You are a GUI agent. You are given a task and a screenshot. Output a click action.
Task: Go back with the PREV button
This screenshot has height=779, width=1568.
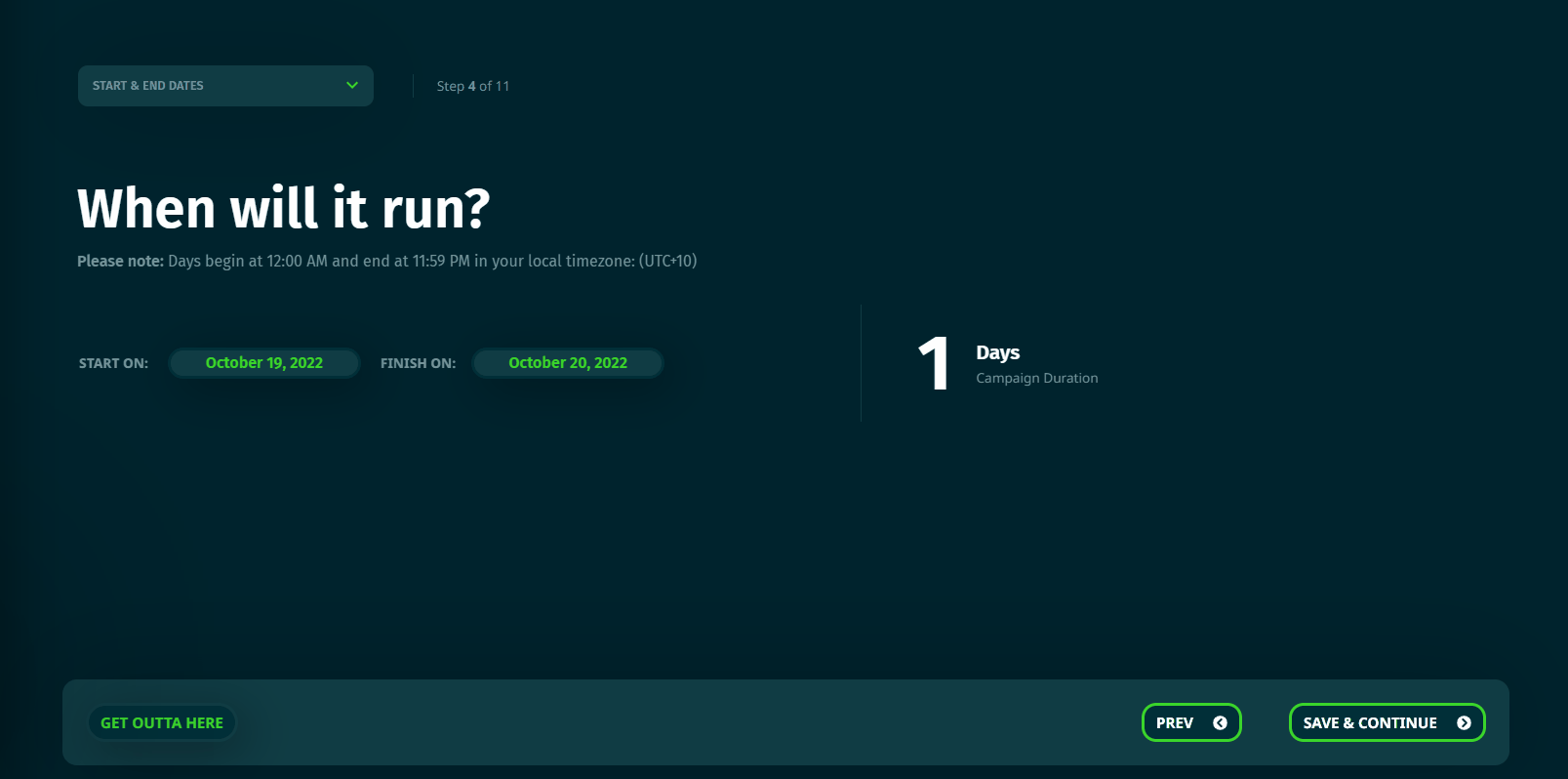1191,722
